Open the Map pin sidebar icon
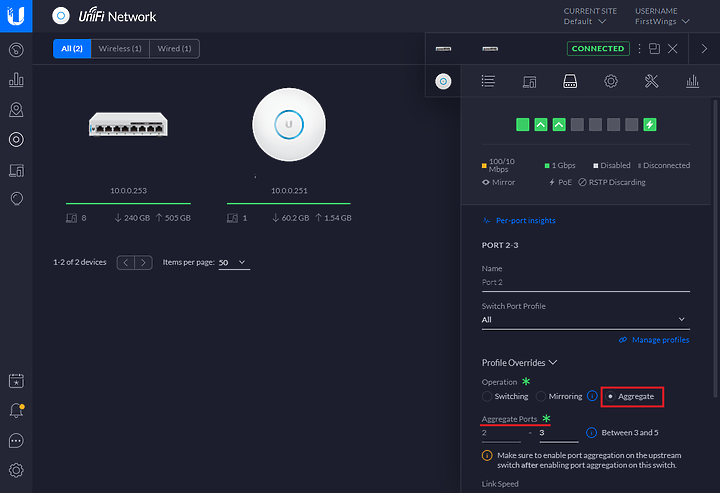 click(x=16, y=110)
